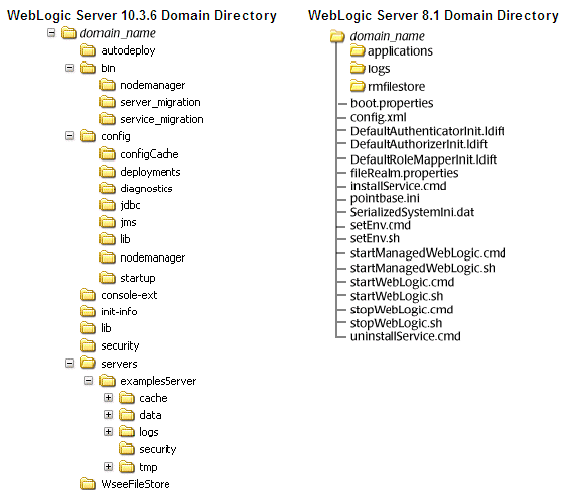567x498 pixels.
Task: Click the pointbase.ini file entry
Action: (x=385, y=199)
